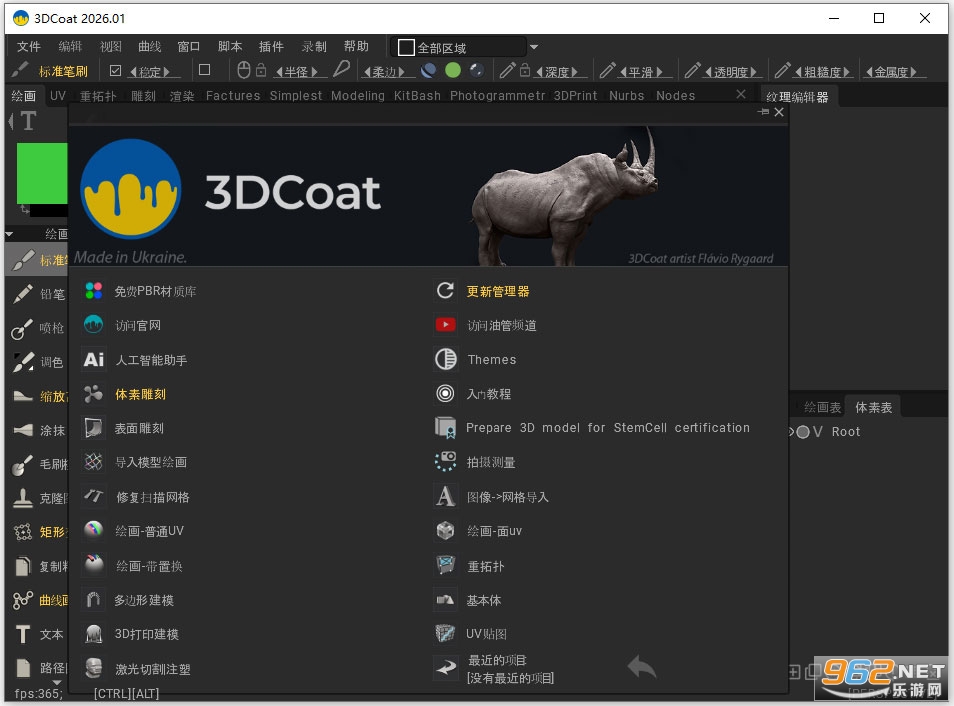
Task: Open the File (文件) menu
Action: pos(28,47)
